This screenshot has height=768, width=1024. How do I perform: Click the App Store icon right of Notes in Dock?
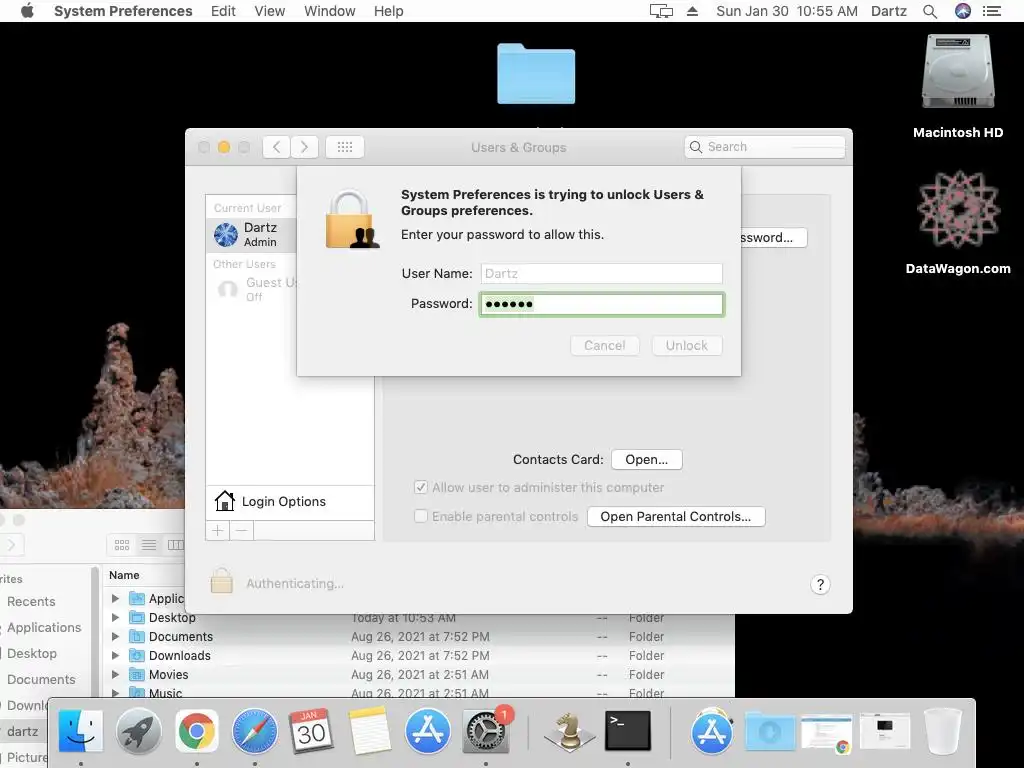click(428, 731)
